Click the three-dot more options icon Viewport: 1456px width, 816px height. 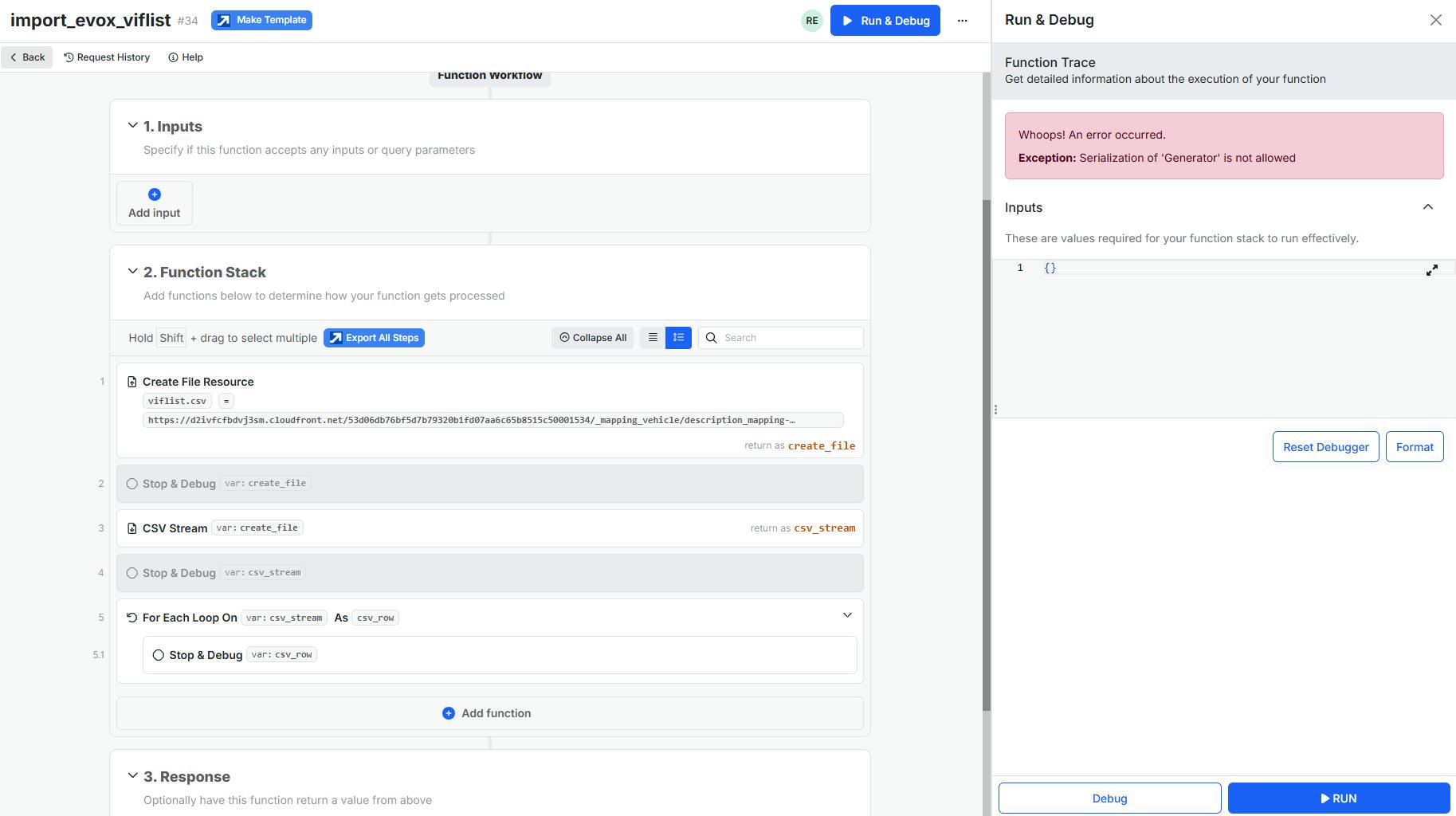(962, 21)
